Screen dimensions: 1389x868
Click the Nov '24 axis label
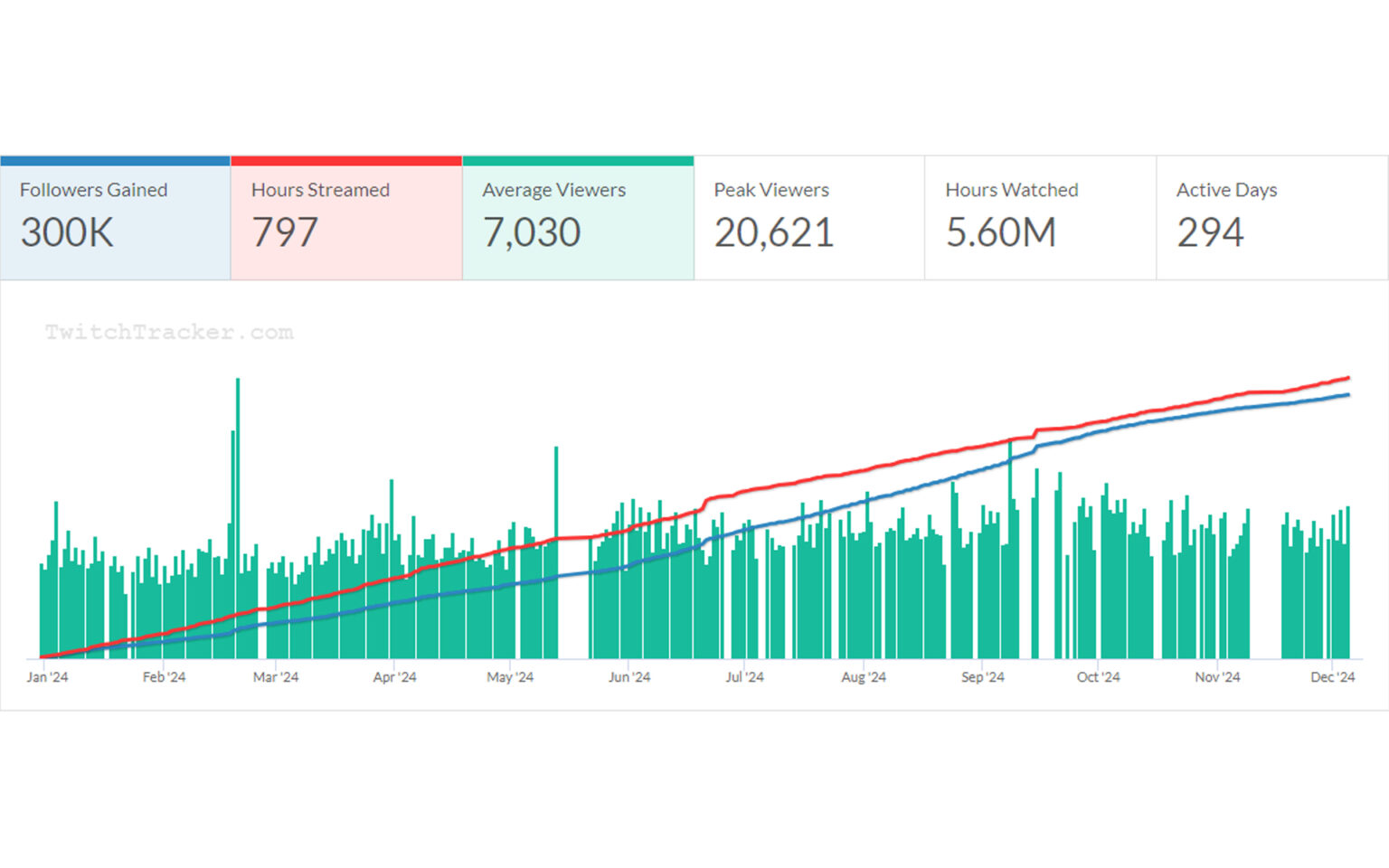pyautogui.click(x=1217, y=677)
